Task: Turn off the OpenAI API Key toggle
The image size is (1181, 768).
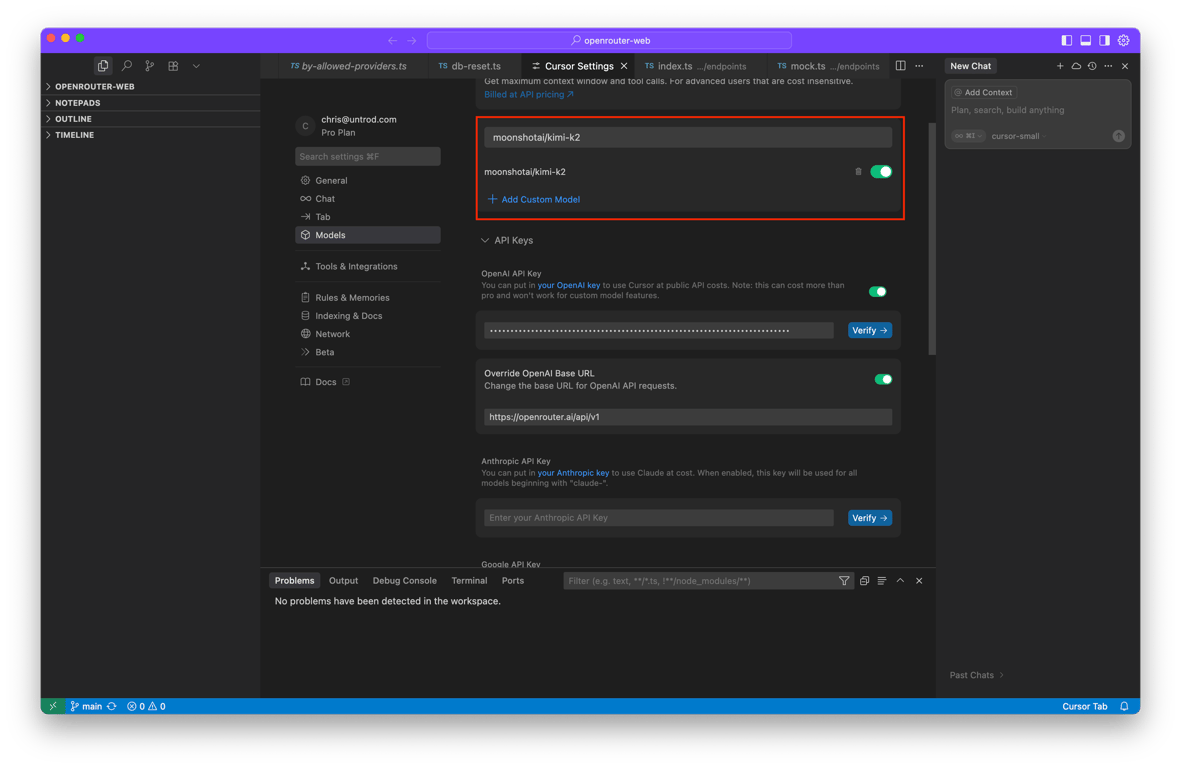Action: point(878,292)
